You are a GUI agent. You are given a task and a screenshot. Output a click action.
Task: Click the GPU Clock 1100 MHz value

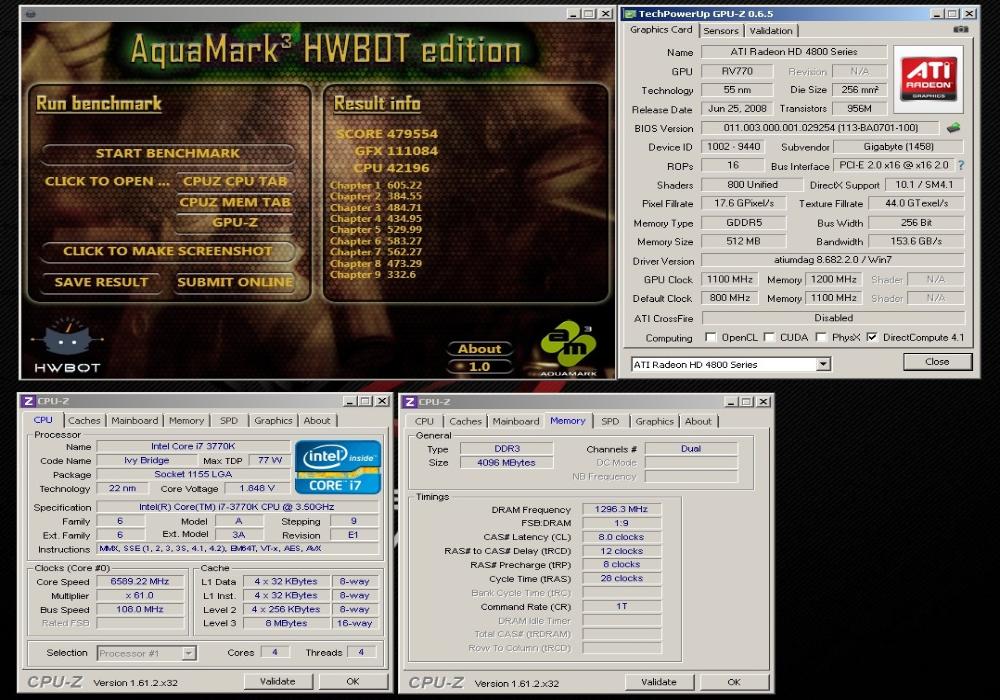pos(730,279)
